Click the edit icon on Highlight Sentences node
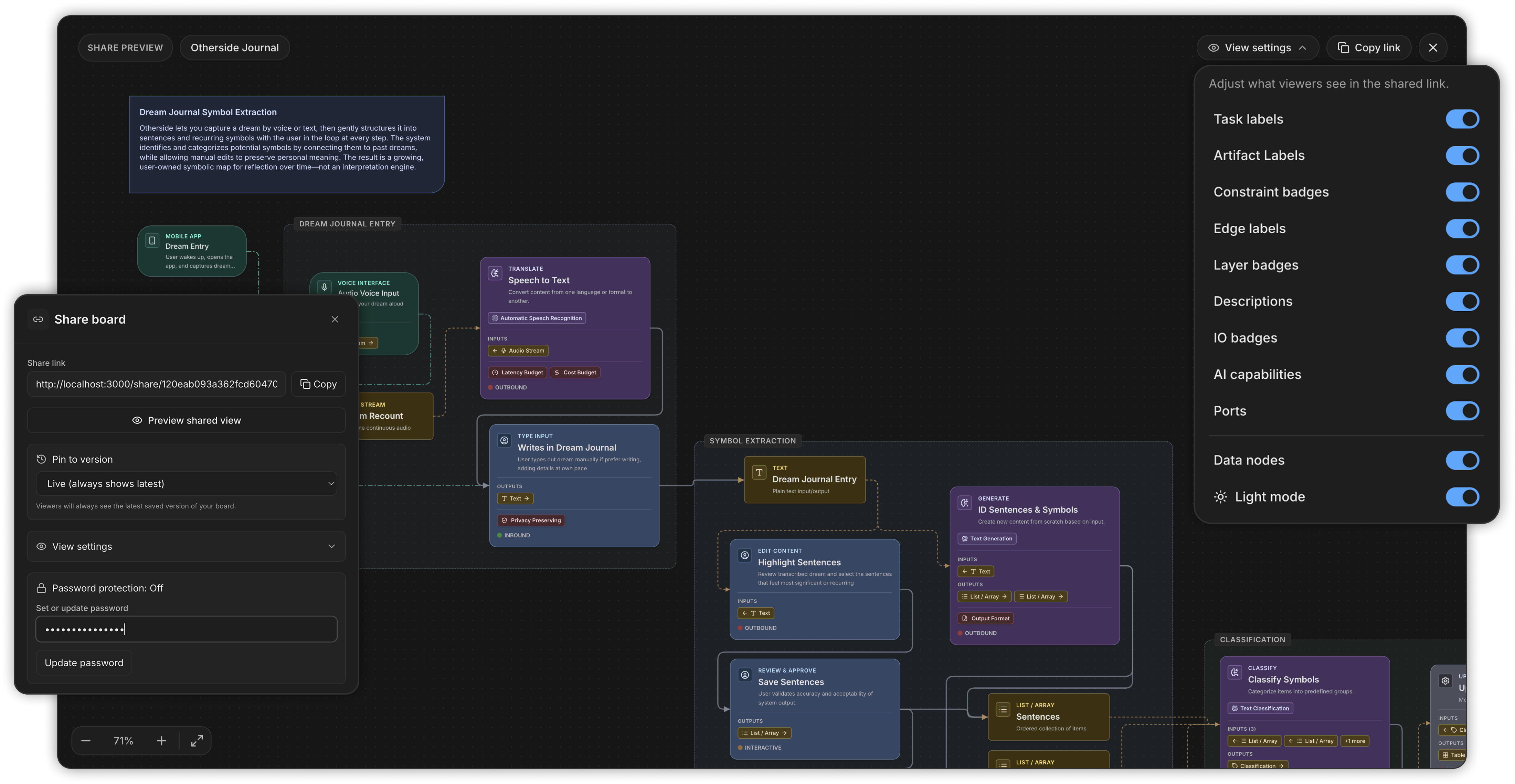The height and width of the screenshot is (784, 1515). coord(744,555)
